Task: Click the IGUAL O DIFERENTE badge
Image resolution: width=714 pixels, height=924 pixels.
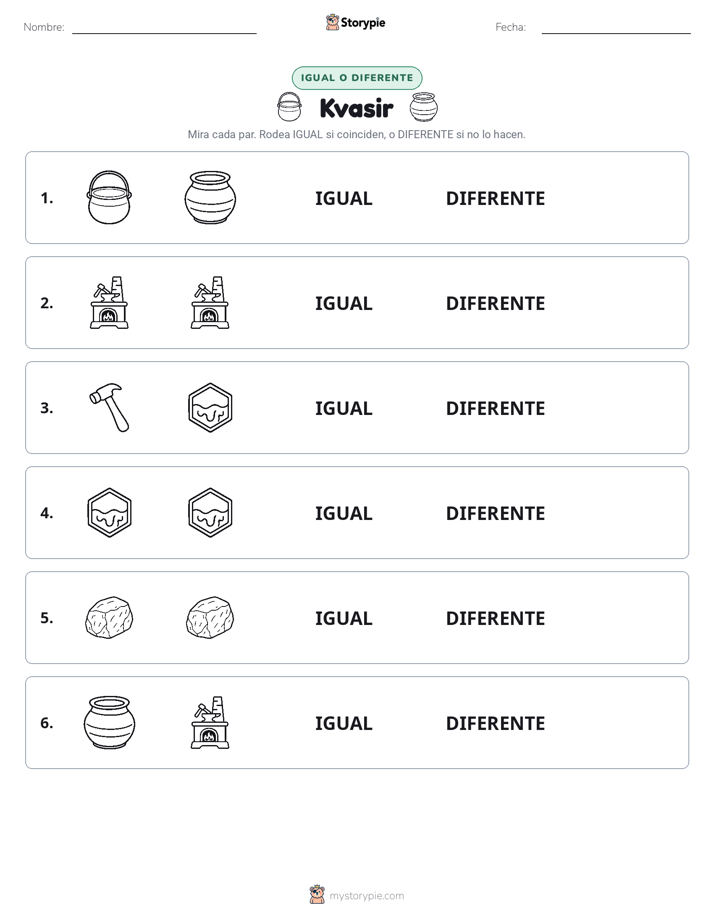Action: click(357, 78)
